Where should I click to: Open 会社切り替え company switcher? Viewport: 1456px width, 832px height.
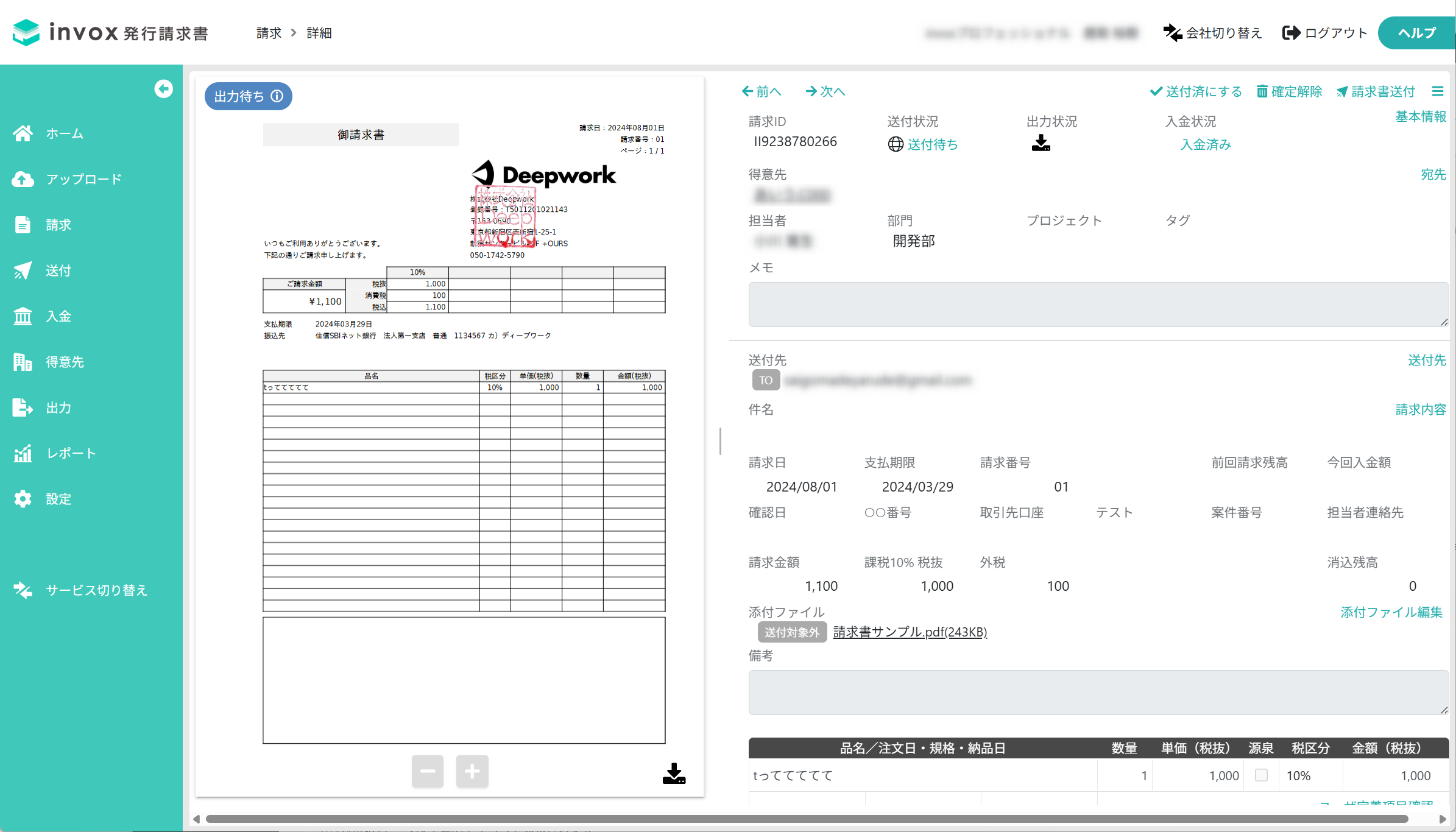click(x=1212, y=33)
